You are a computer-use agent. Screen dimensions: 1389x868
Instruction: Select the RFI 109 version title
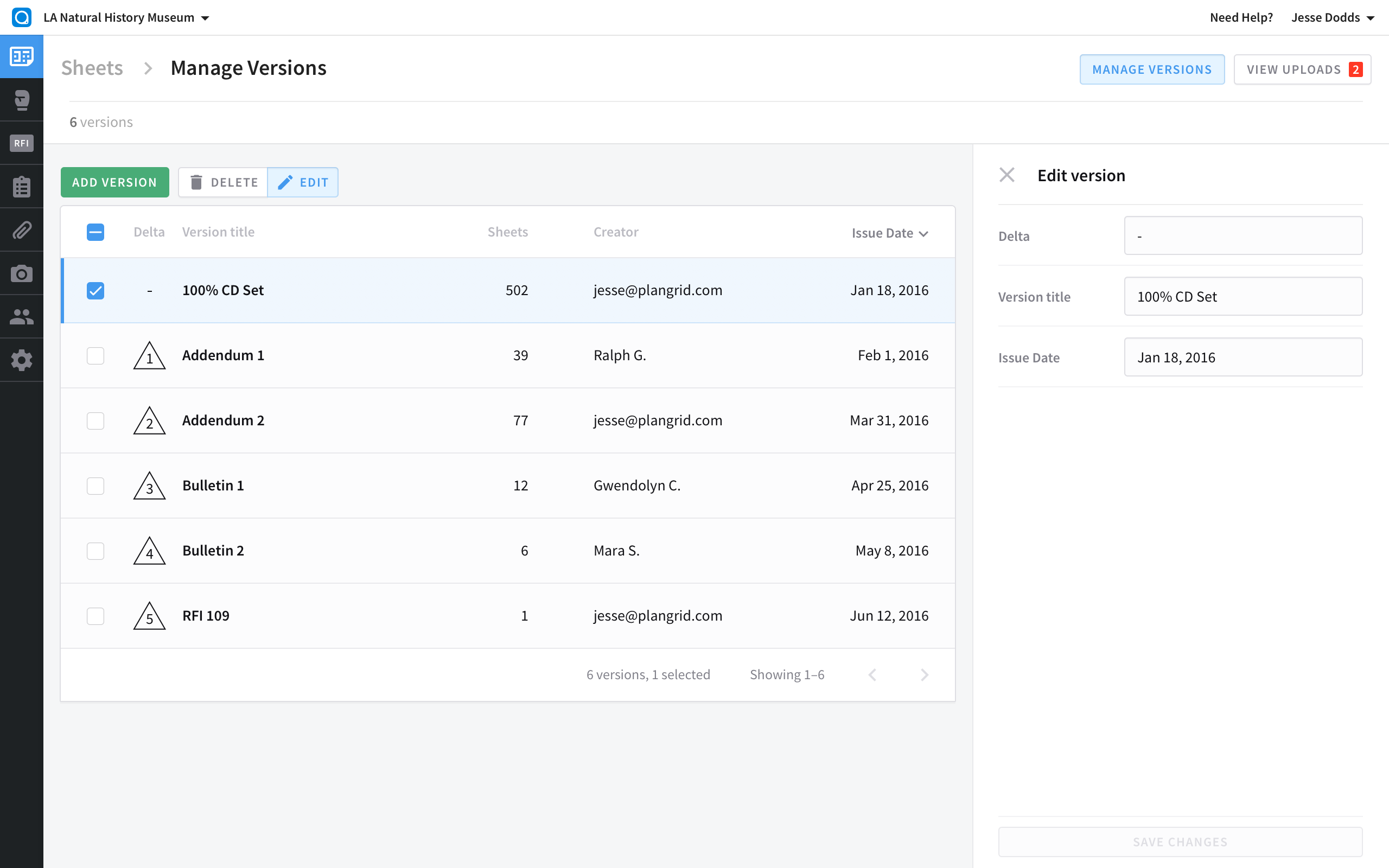206,615
